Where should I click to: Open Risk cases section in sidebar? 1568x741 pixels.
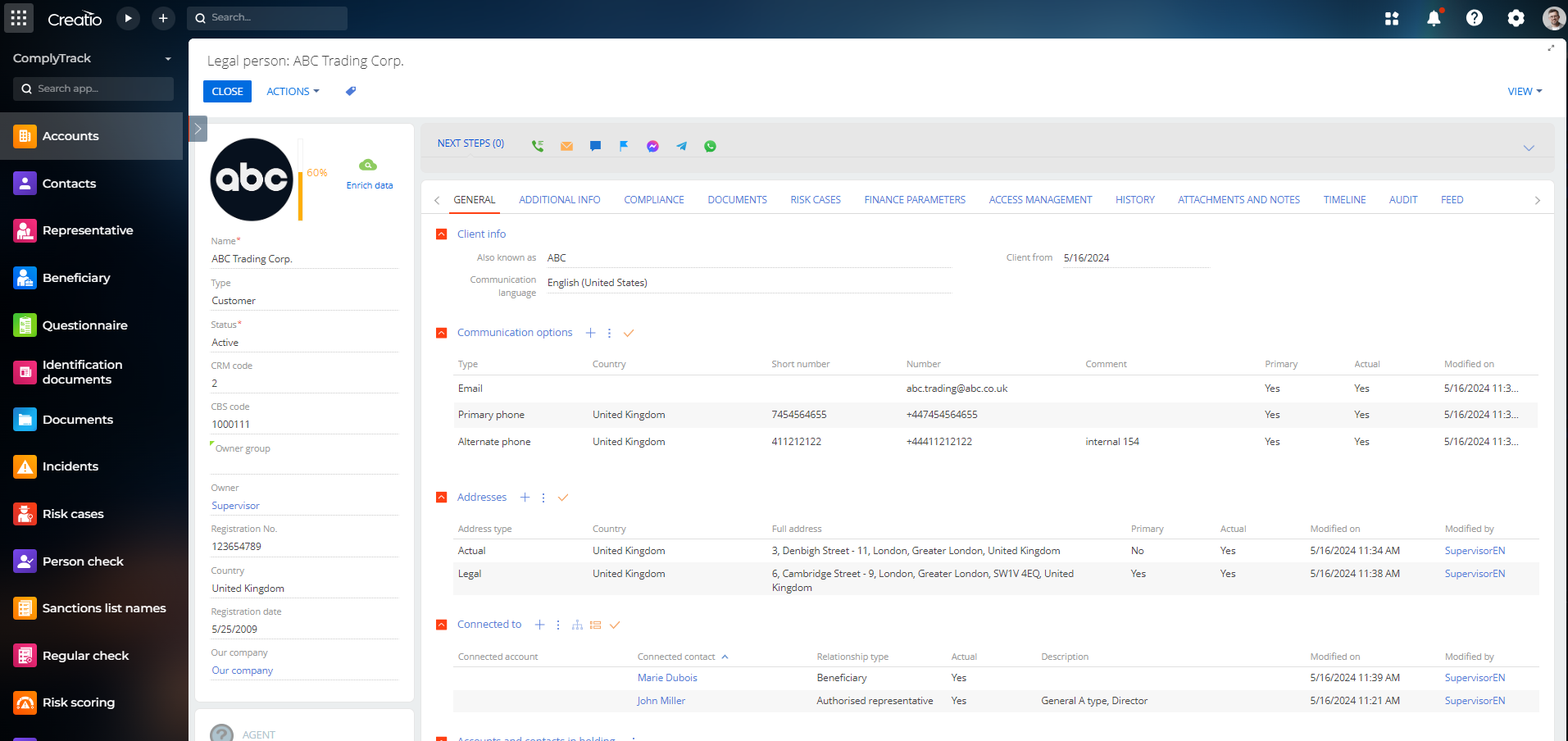pos(91,514)
